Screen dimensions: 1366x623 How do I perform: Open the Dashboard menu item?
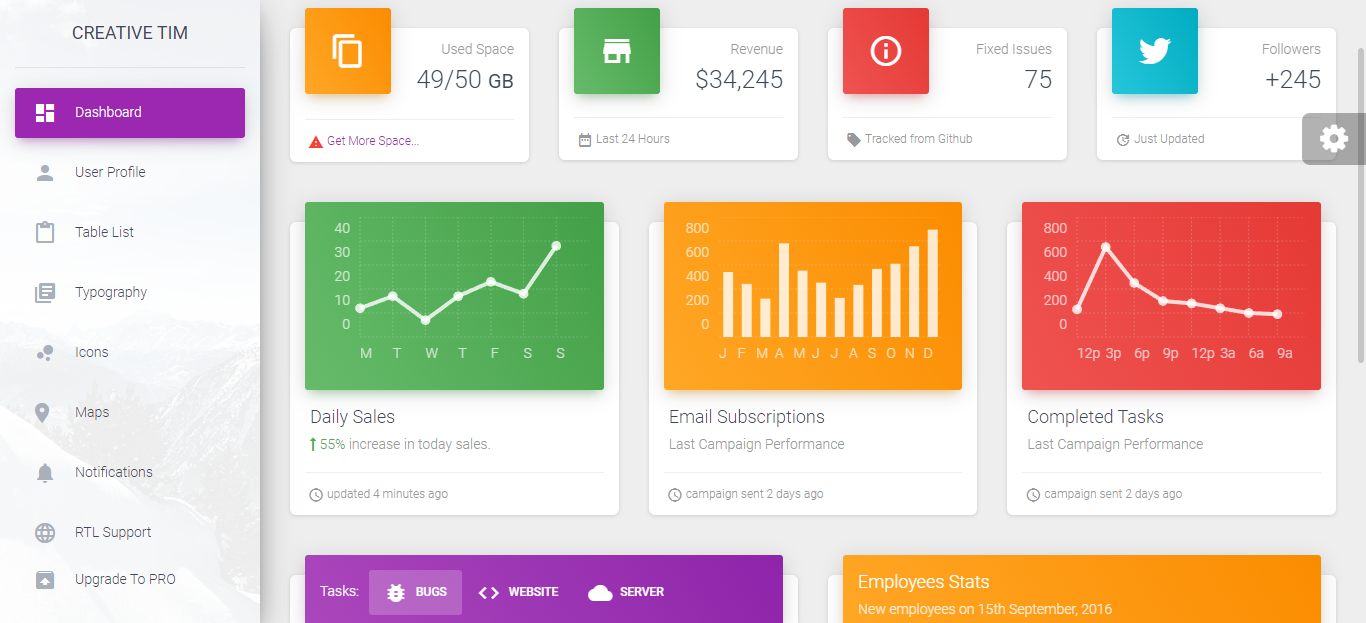130,112
